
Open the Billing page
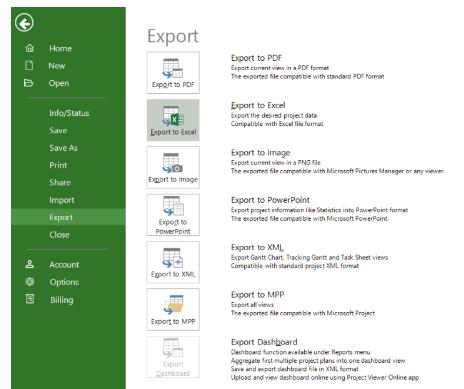pyautogui.click(x=61, y=300)
